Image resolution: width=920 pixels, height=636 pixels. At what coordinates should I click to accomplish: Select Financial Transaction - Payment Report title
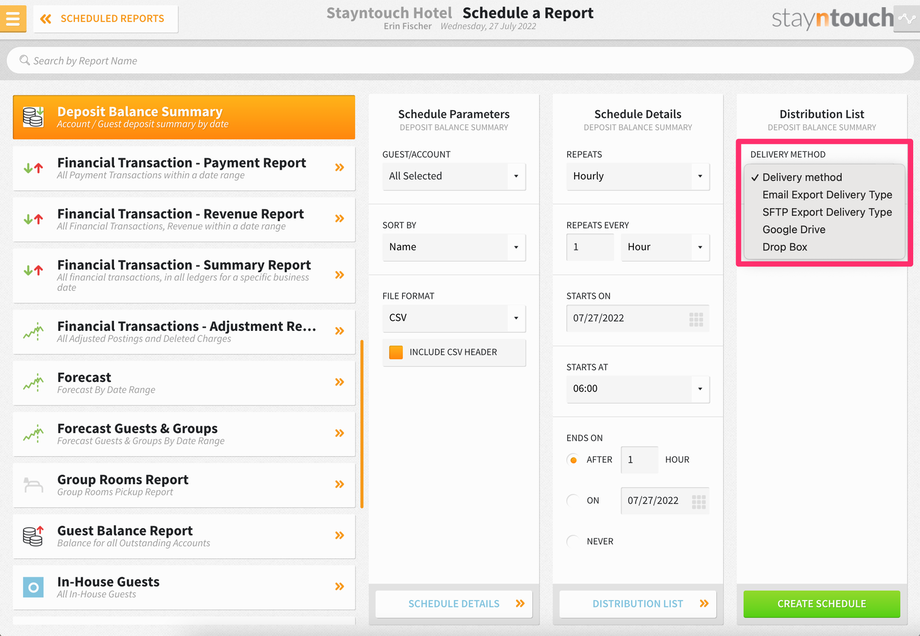tap(181, 163)
